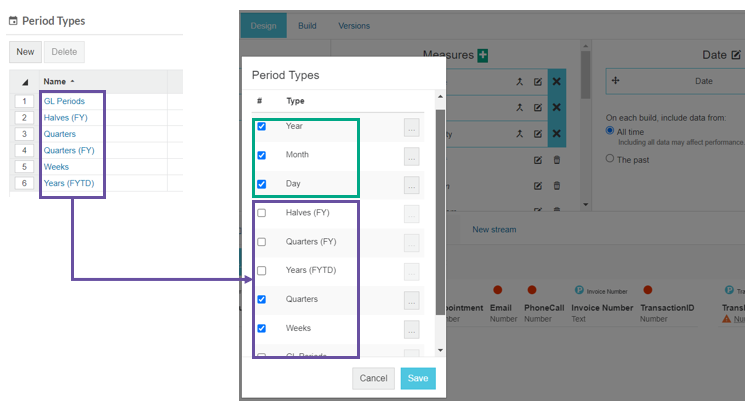748x404 pixels.
Task: Click the New stream link
Action: point(494,229)
